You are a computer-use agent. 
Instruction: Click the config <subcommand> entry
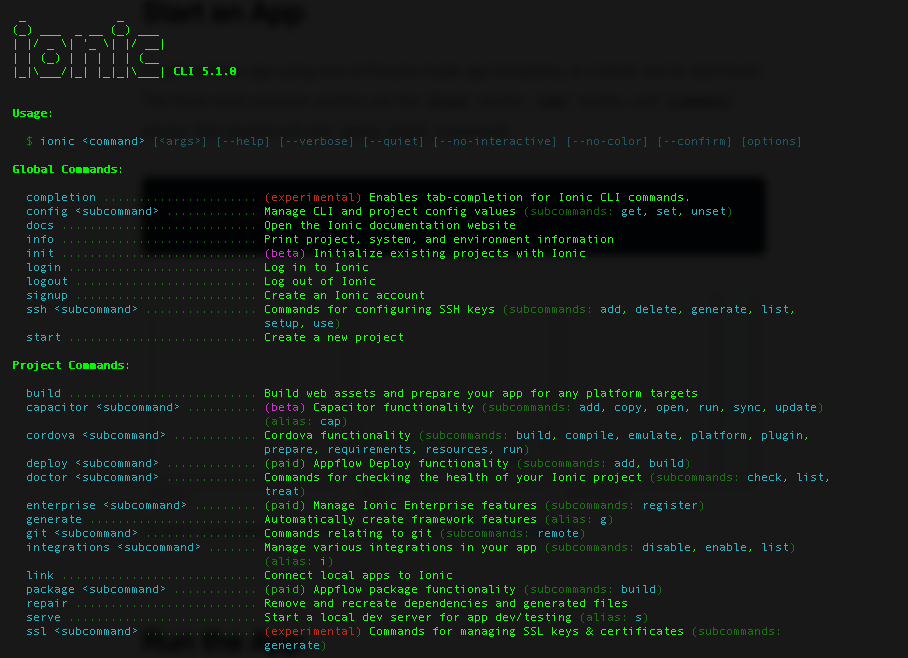tap(92, 211)
